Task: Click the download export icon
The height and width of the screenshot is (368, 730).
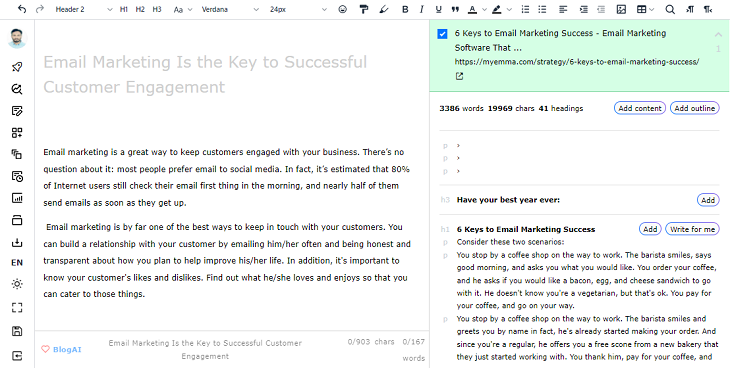Action: (x=17, y=242)
